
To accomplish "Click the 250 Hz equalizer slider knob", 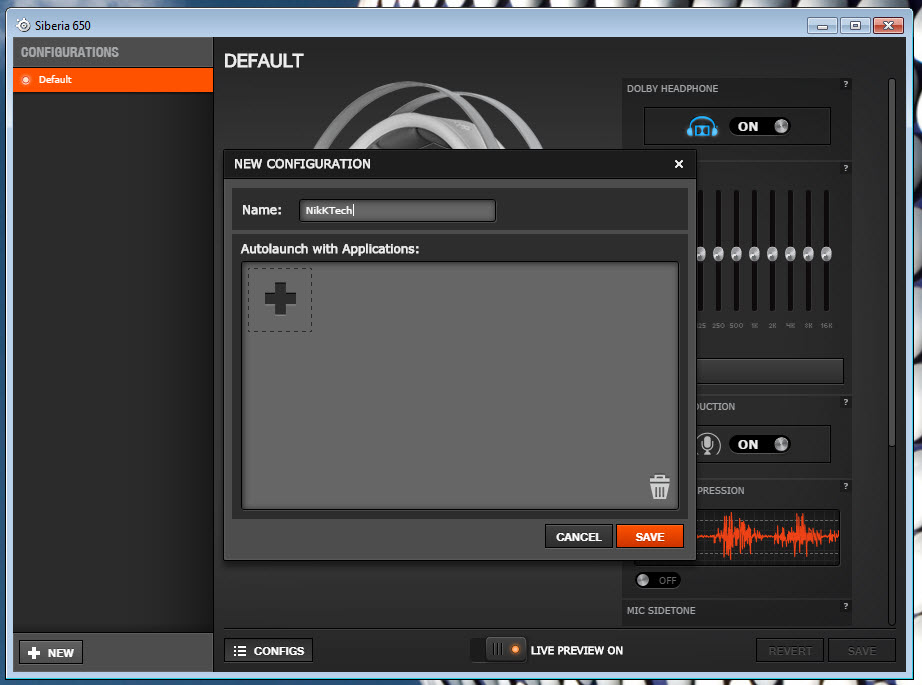I will pos(718,253).
